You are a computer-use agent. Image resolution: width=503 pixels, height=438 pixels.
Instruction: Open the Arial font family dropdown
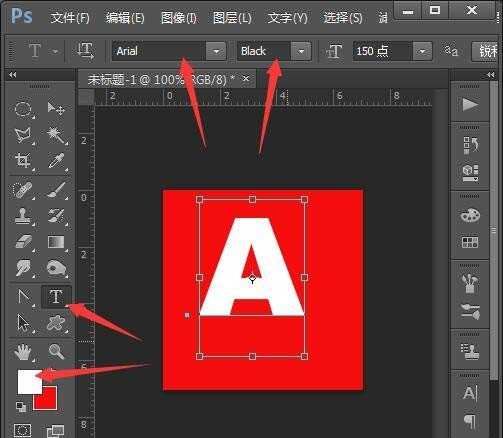[216, 51]
